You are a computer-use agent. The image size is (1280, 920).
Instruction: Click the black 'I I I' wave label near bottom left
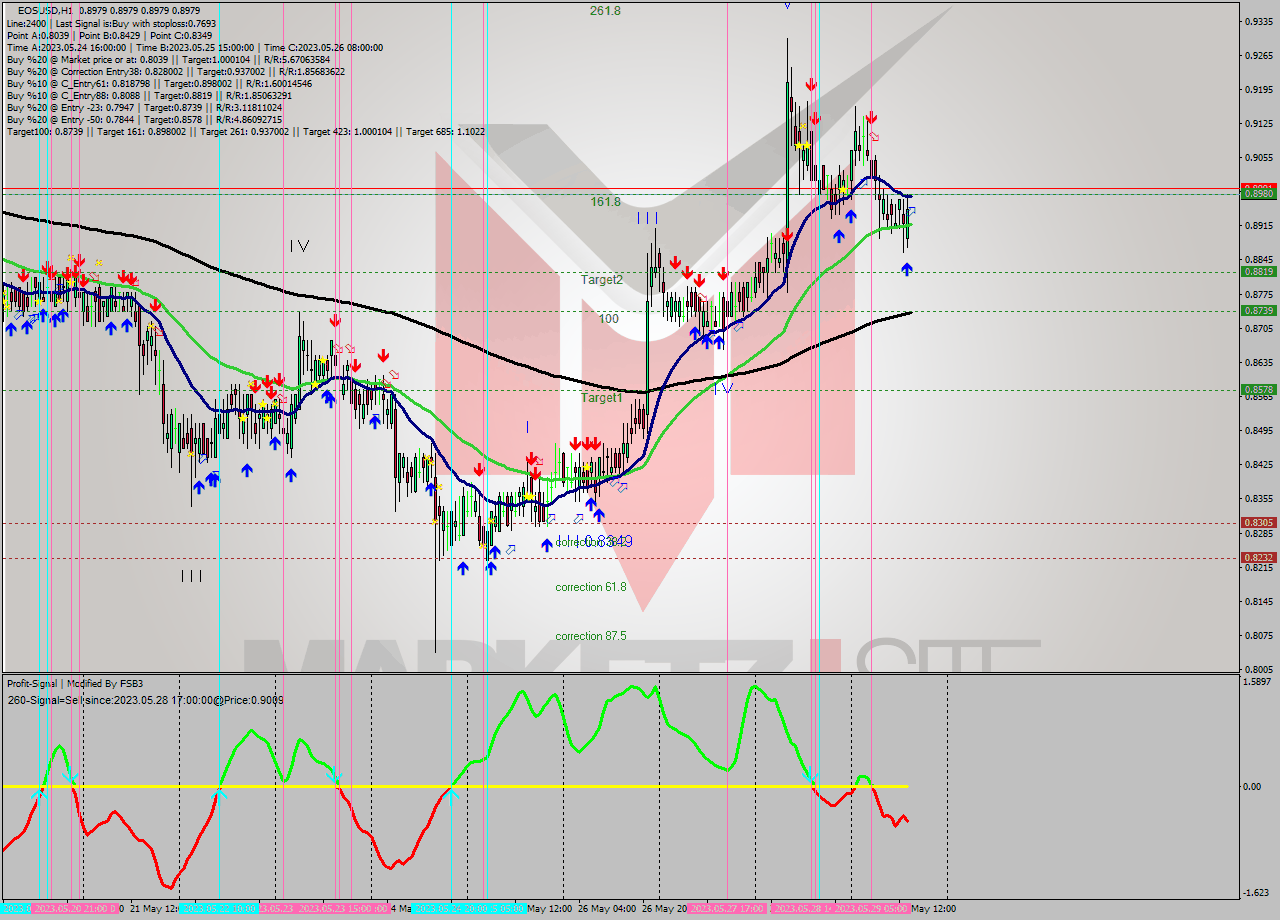[192, 575]
